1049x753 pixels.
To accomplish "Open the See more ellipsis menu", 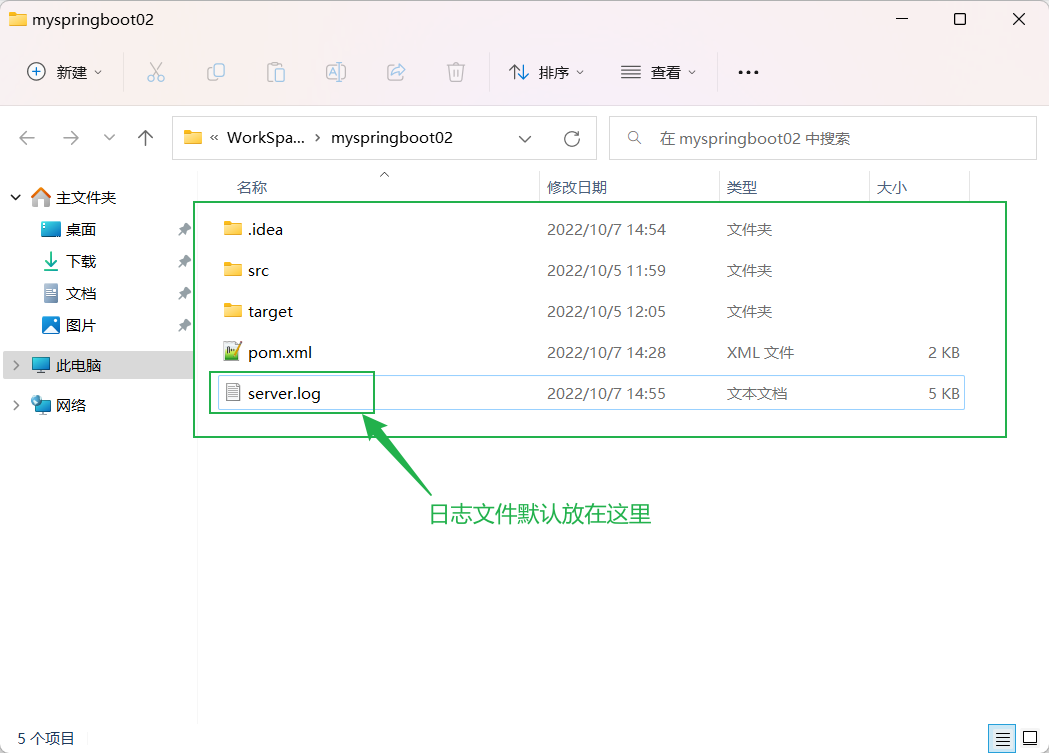I will (x=747, y=71).
